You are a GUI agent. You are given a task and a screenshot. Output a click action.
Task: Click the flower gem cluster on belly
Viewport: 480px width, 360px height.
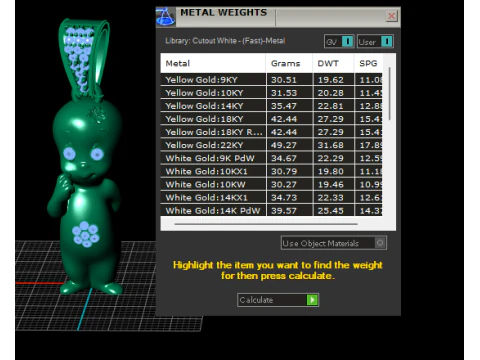click(85, 234)
